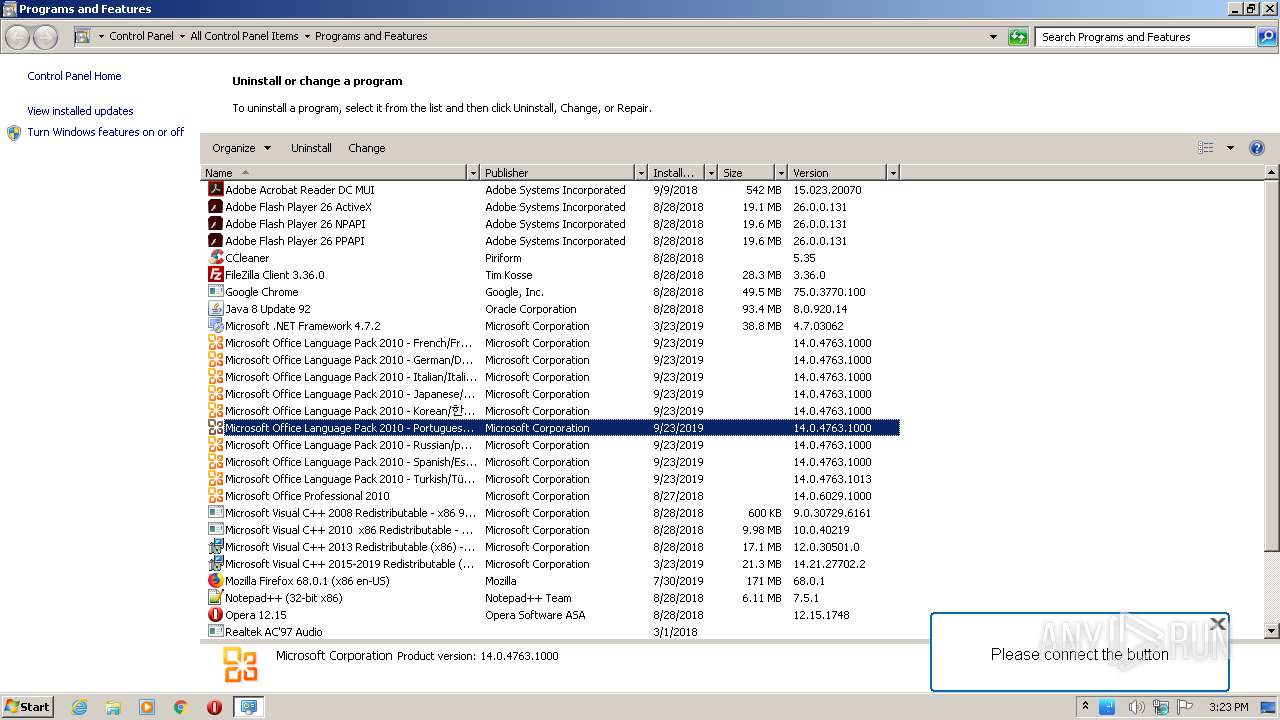Select Office Language Pack 2010 French row
This screenshot has height=720, width=1280.
coord(550,343)
